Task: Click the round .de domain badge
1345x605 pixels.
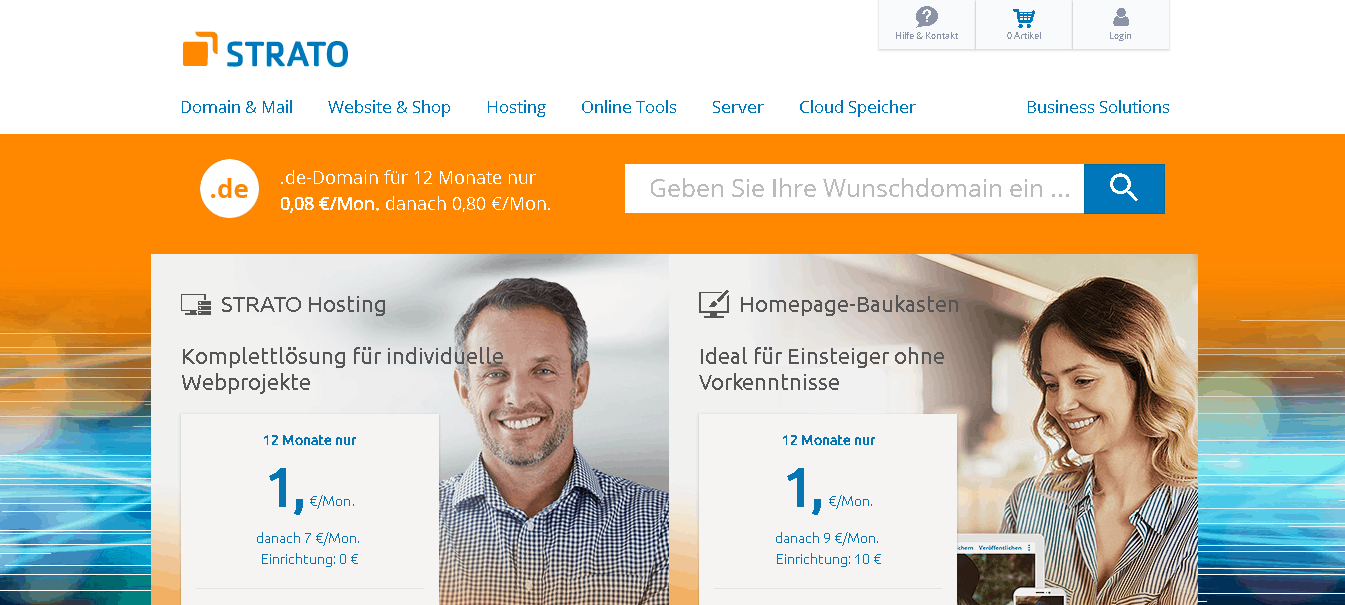Action: [230, 188]
